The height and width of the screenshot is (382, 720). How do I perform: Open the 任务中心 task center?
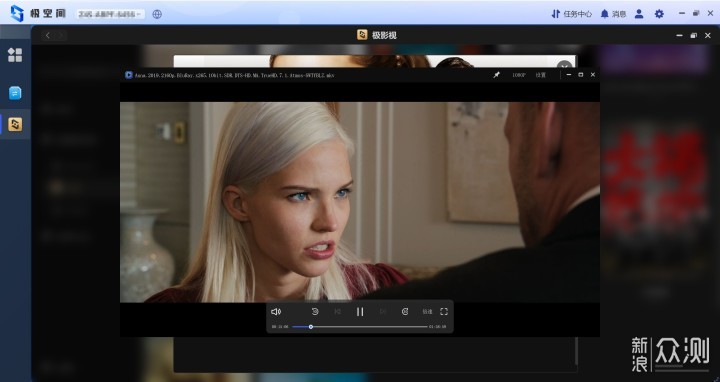click(572, 14)
